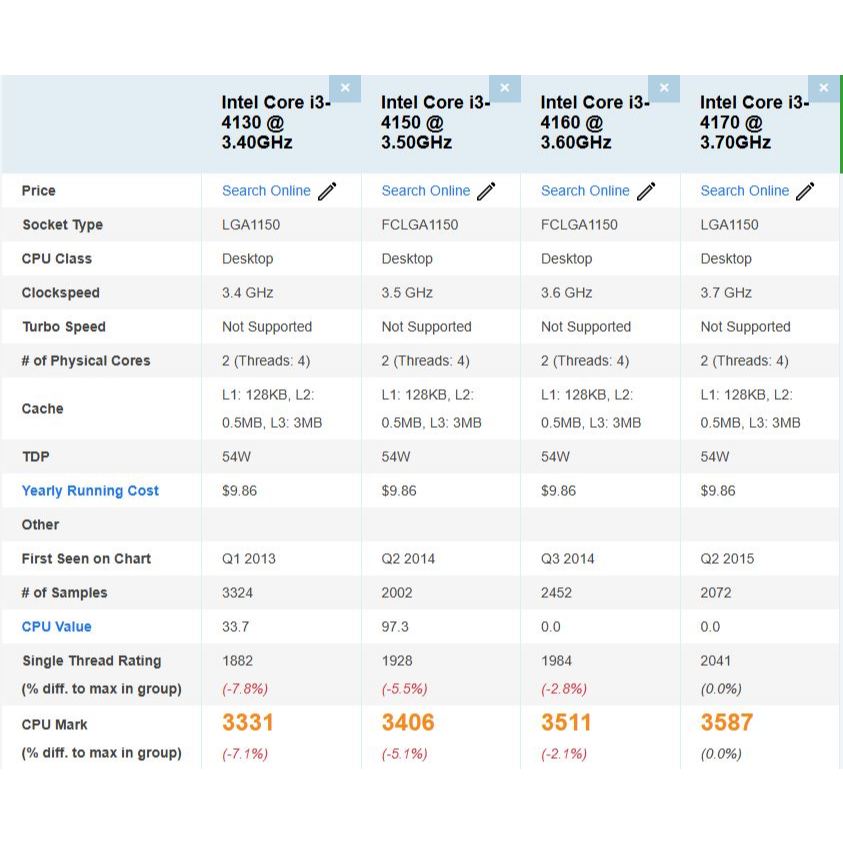Close the i3-4150 comparison column
843x843 pixels.
pos(504,88)
